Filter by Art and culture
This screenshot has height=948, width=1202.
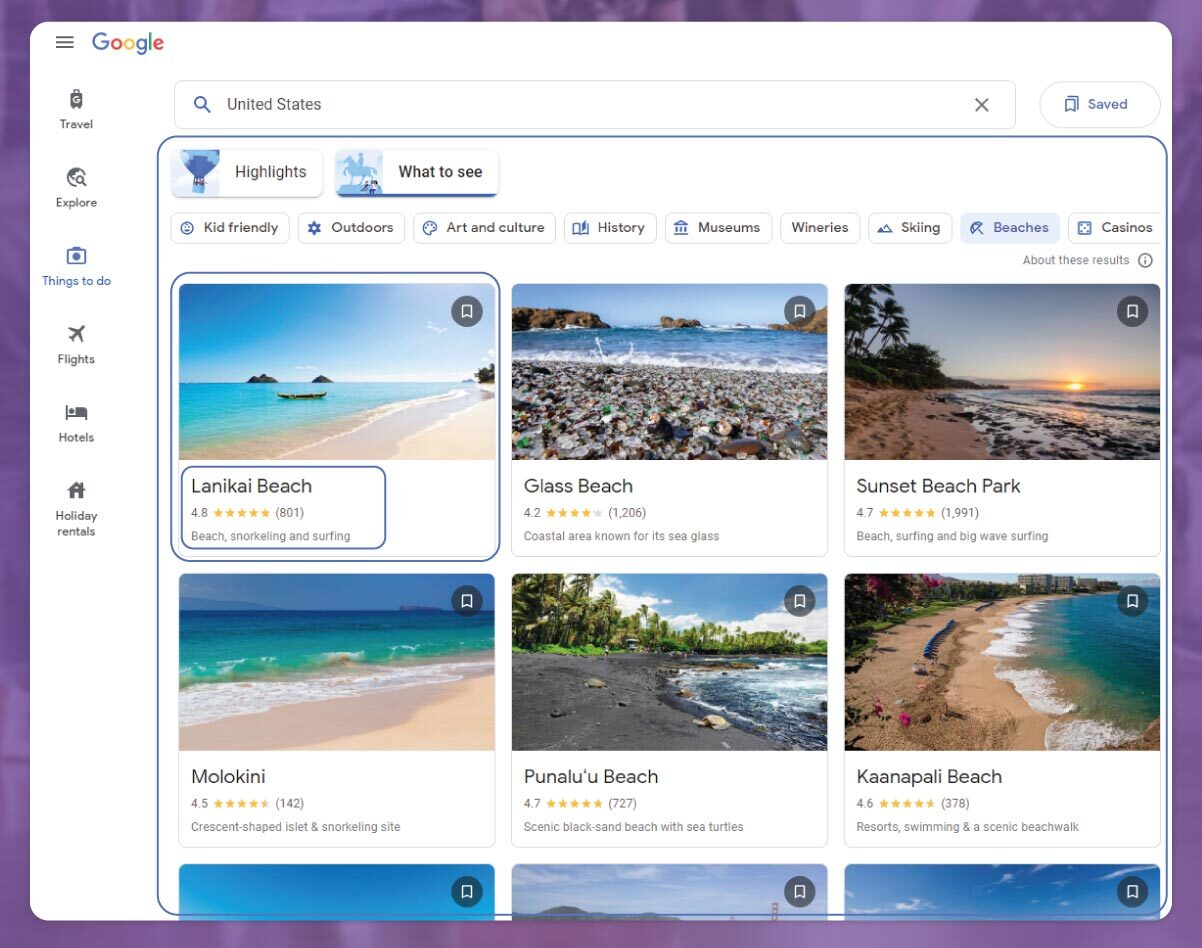(484, 228)
